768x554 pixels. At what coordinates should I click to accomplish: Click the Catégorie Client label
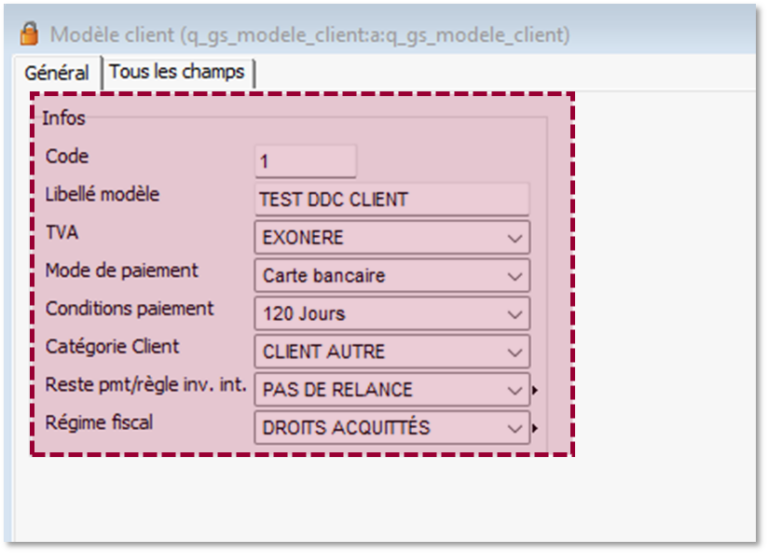pyautogui.click(x=112, y=346)
